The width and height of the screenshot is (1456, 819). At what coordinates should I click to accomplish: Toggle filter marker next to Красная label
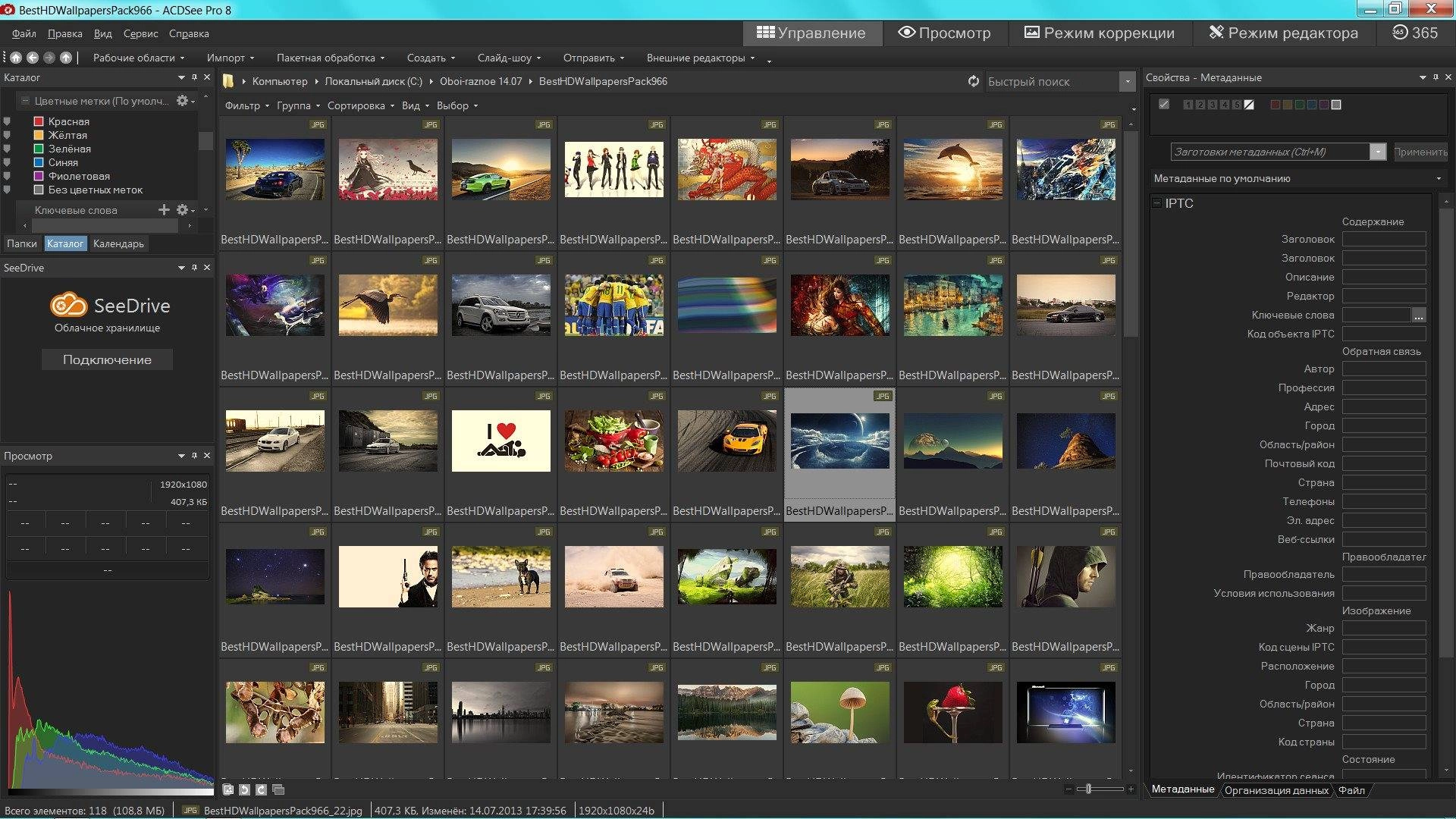click(x=7, y=121)
